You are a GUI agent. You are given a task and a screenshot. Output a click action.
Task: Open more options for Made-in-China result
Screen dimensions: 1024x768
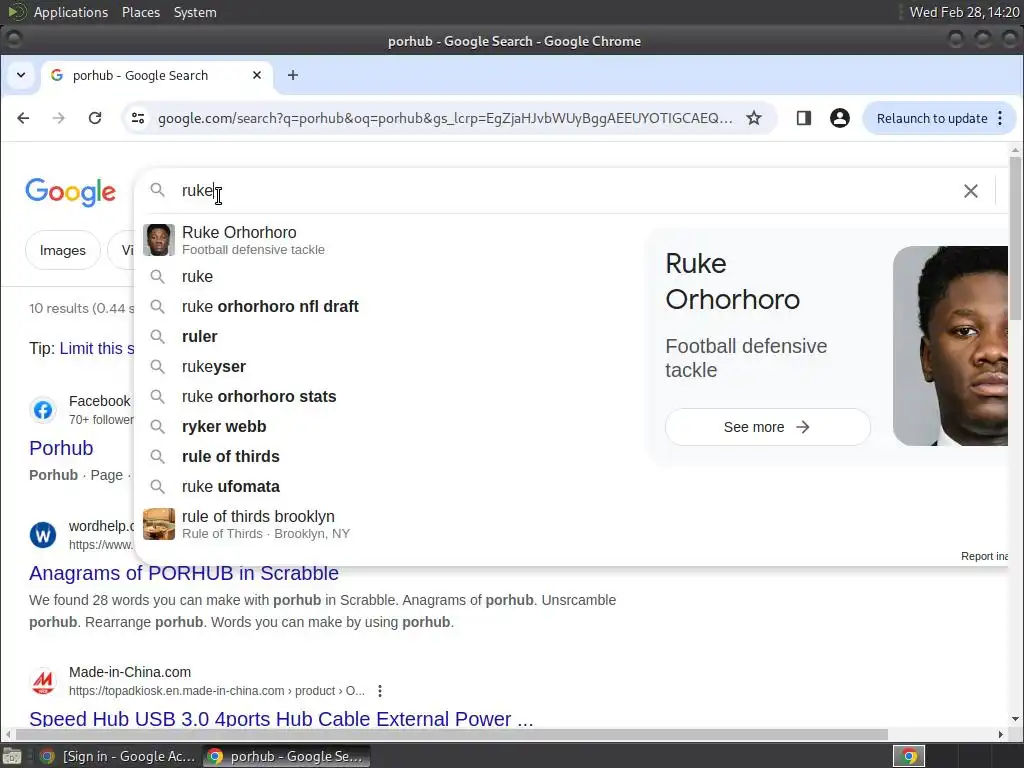[x=380, y=691]
